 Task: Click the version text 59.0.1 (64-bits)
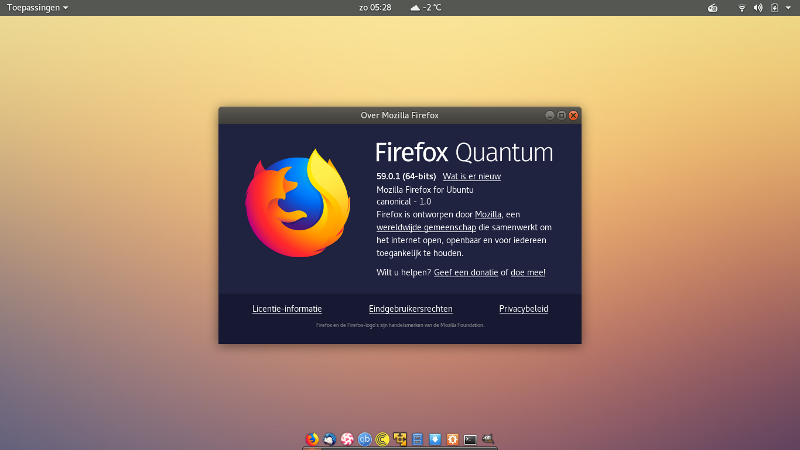click(x=406, y=176)
